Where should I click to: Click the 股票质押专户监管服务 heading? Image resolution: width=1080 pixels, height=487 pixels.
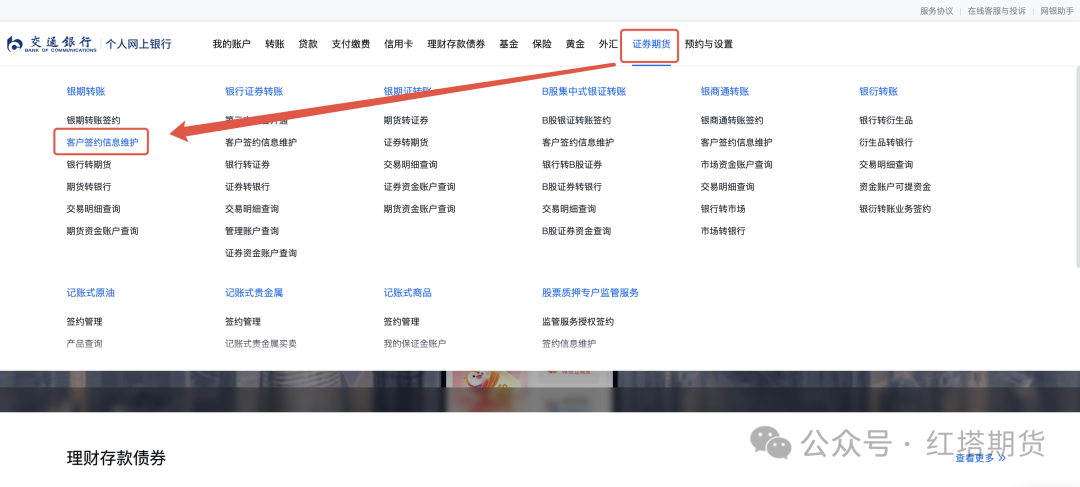(x=590, y=293)
